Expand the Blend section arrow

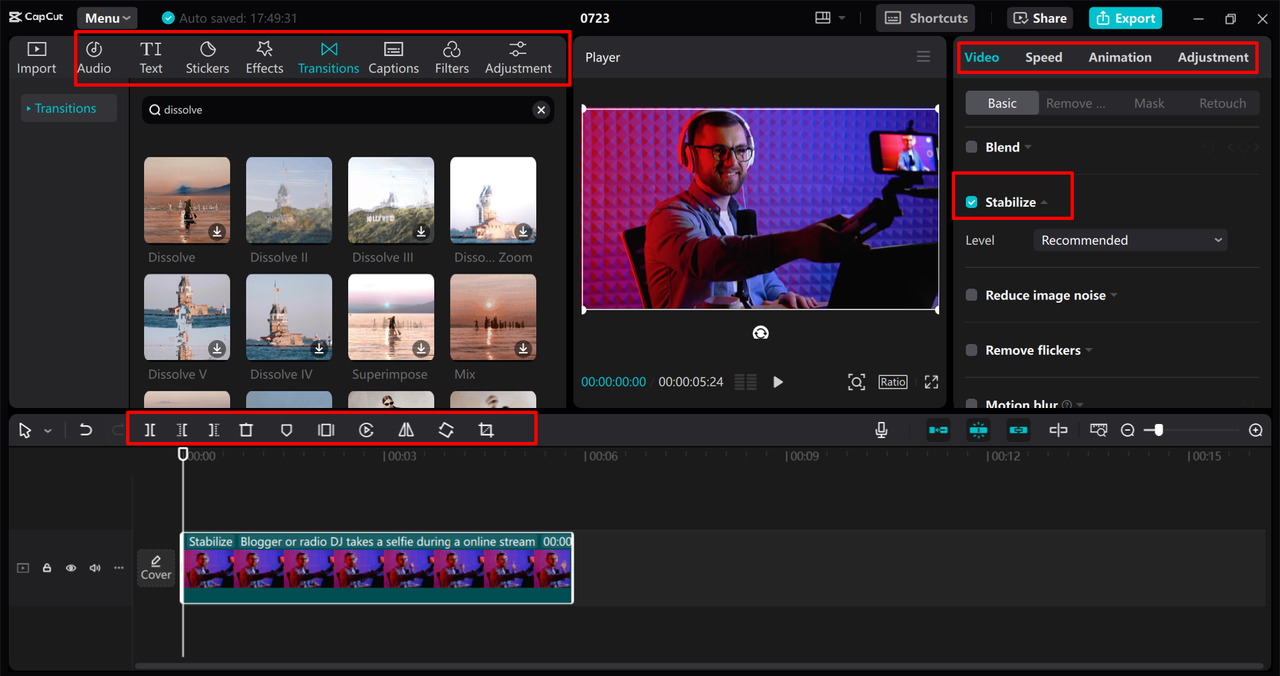1028,148
